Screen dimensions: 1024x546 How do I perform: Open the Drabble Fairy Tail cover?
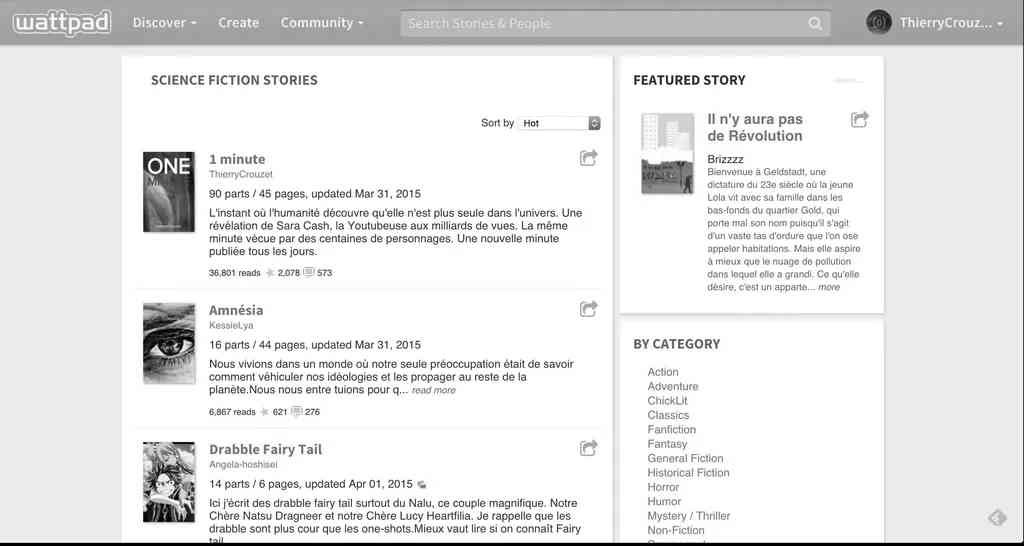coord(169,482)
